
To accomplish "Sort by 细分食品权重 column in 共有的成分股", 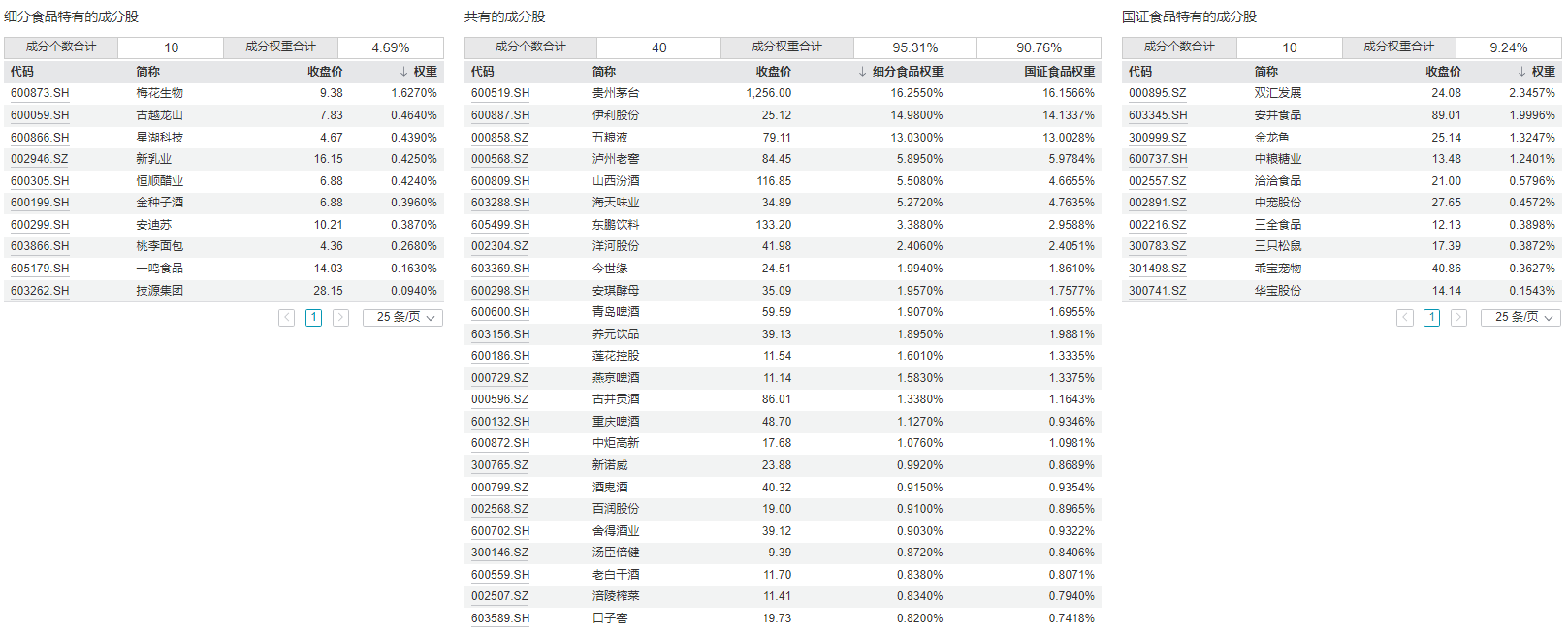I will (x=901, y=72).
